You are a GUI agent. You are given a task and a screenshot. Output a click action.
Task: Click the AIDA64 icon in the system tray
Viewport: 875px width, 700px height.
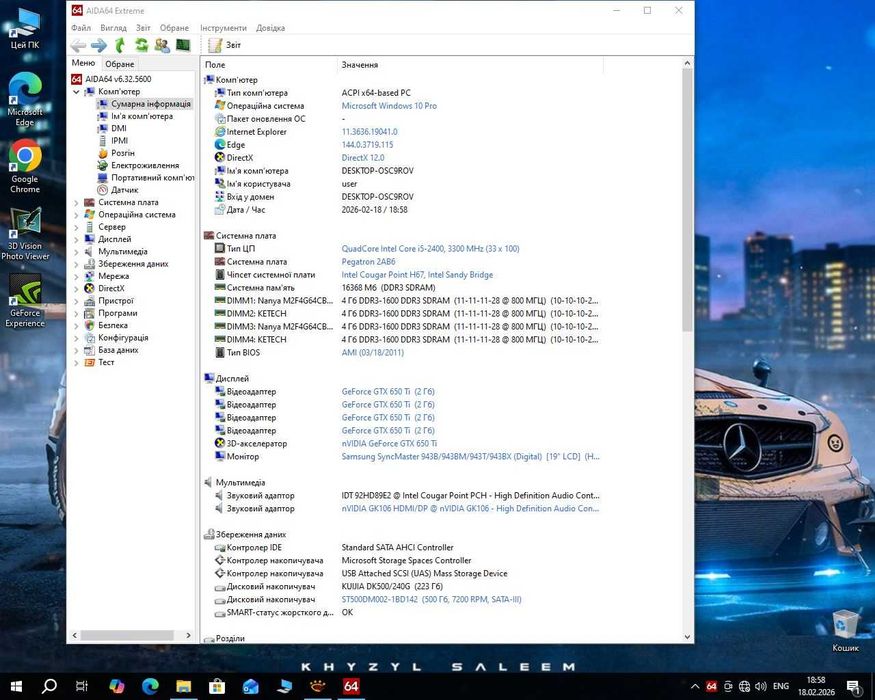(711, 686)
